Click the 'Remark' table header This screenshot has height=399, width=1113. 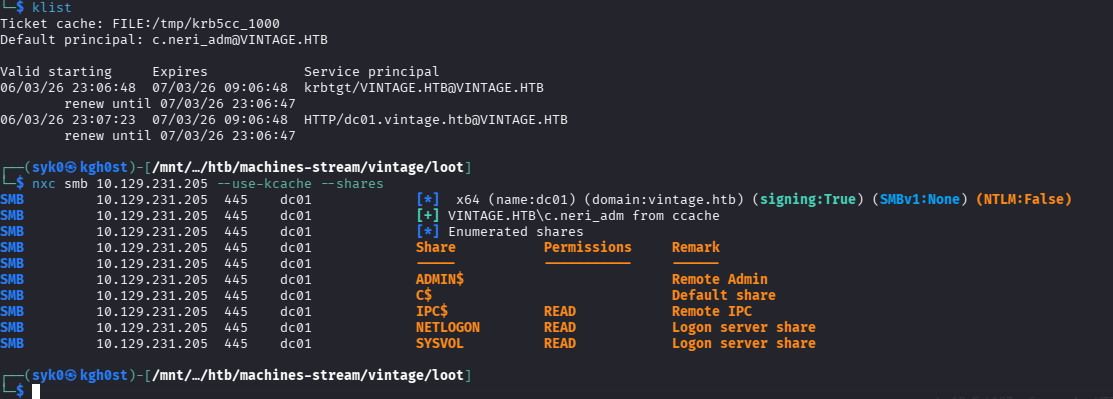point(696,248)
